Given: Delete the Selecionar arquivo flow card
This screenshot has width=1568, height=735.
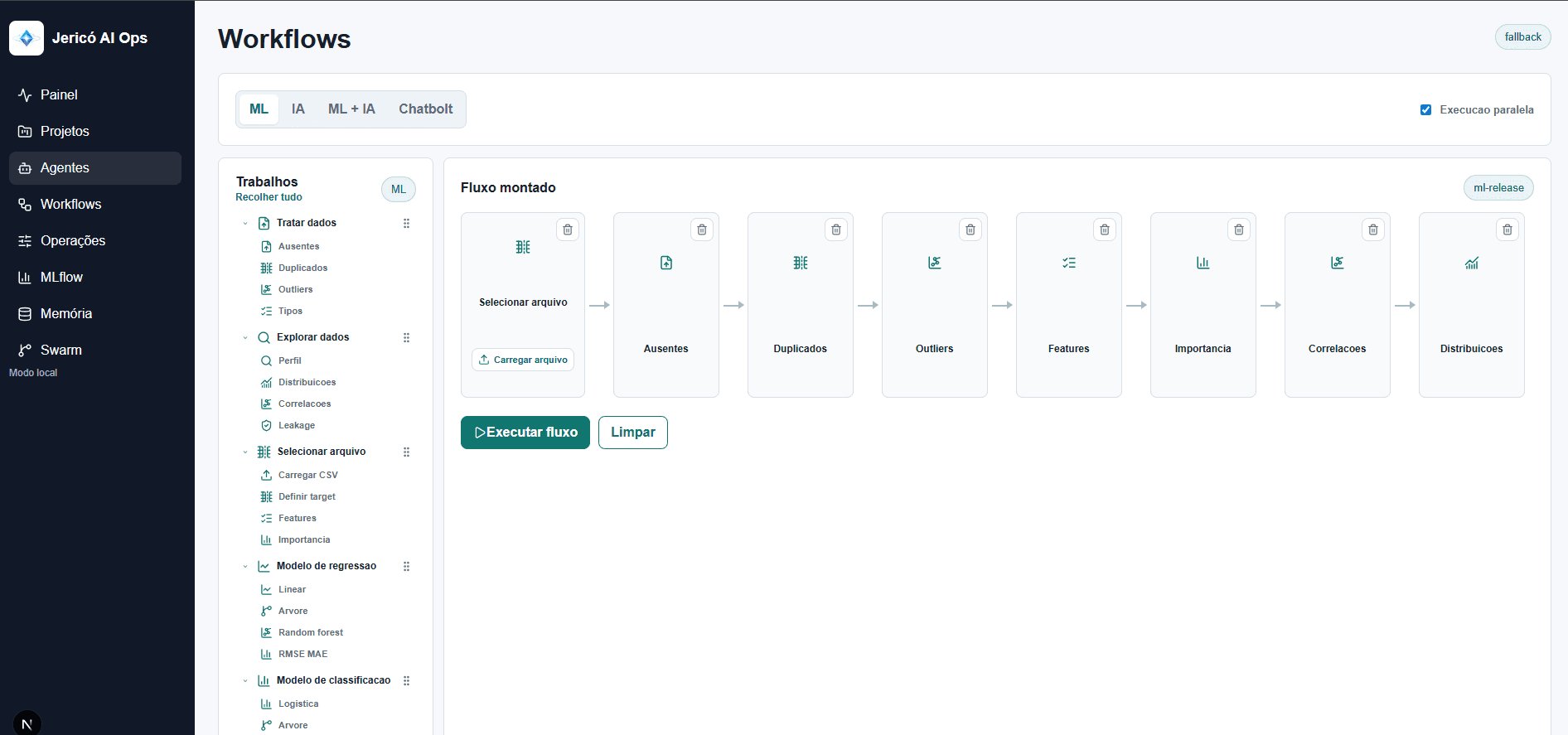Looking at the screenshot, I should pos(568,230).
